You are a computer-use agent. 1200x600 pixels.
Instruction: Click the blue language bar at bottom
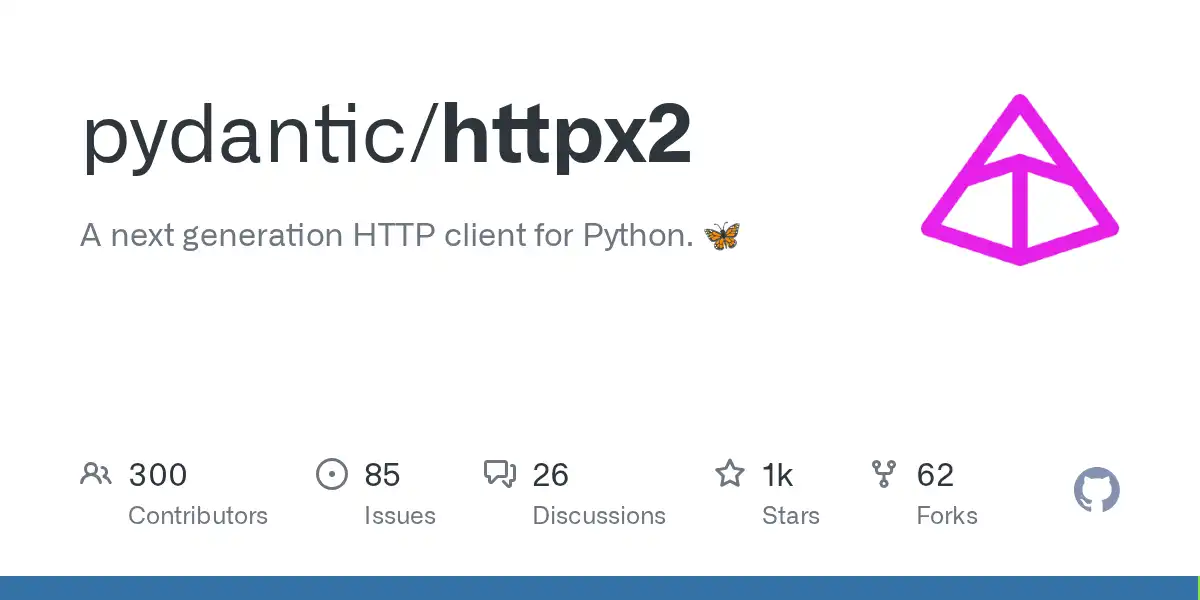click(x=600, y=588)
